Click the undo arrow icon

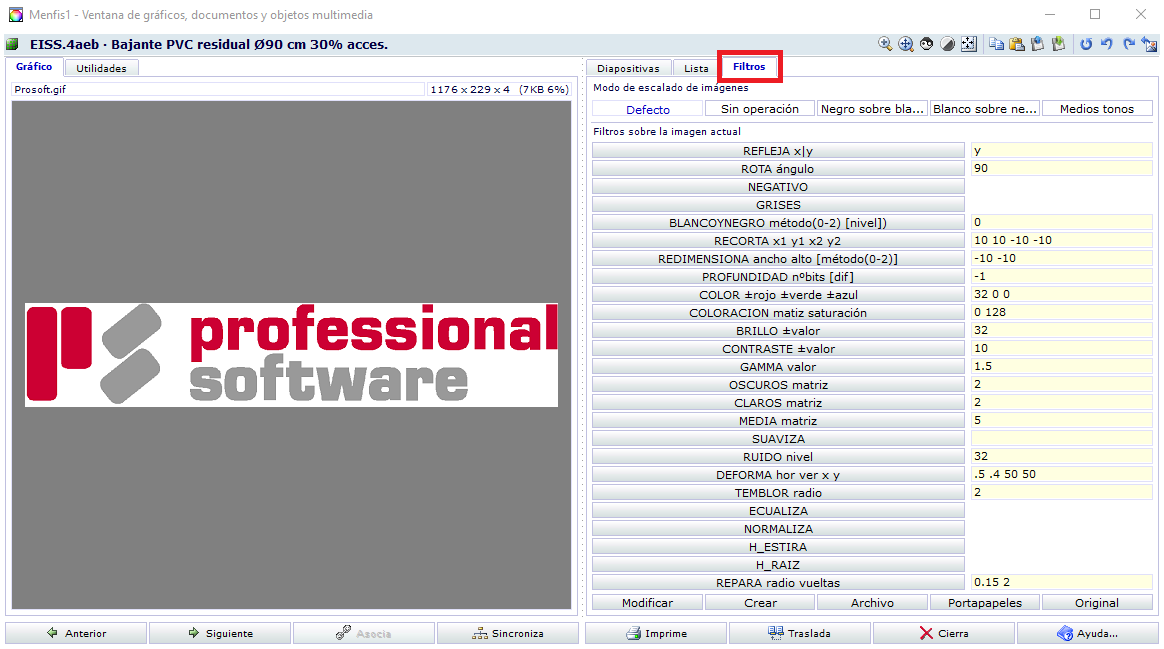[x=1107, y=45]
